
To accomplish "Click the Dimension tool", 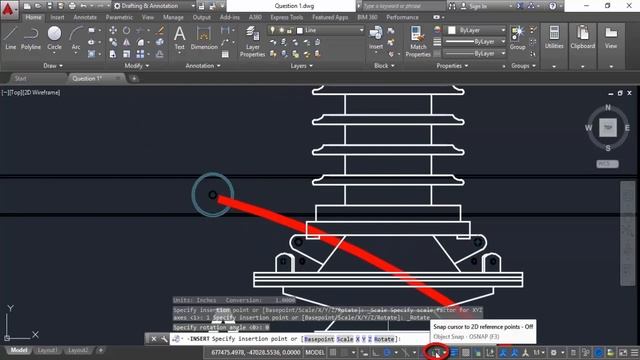I will click(204, 38).
